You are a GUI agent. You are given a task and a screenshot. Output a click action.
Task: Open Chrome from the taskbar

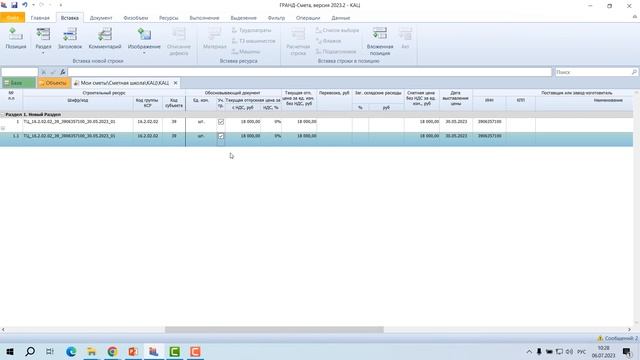click(112, 351)
